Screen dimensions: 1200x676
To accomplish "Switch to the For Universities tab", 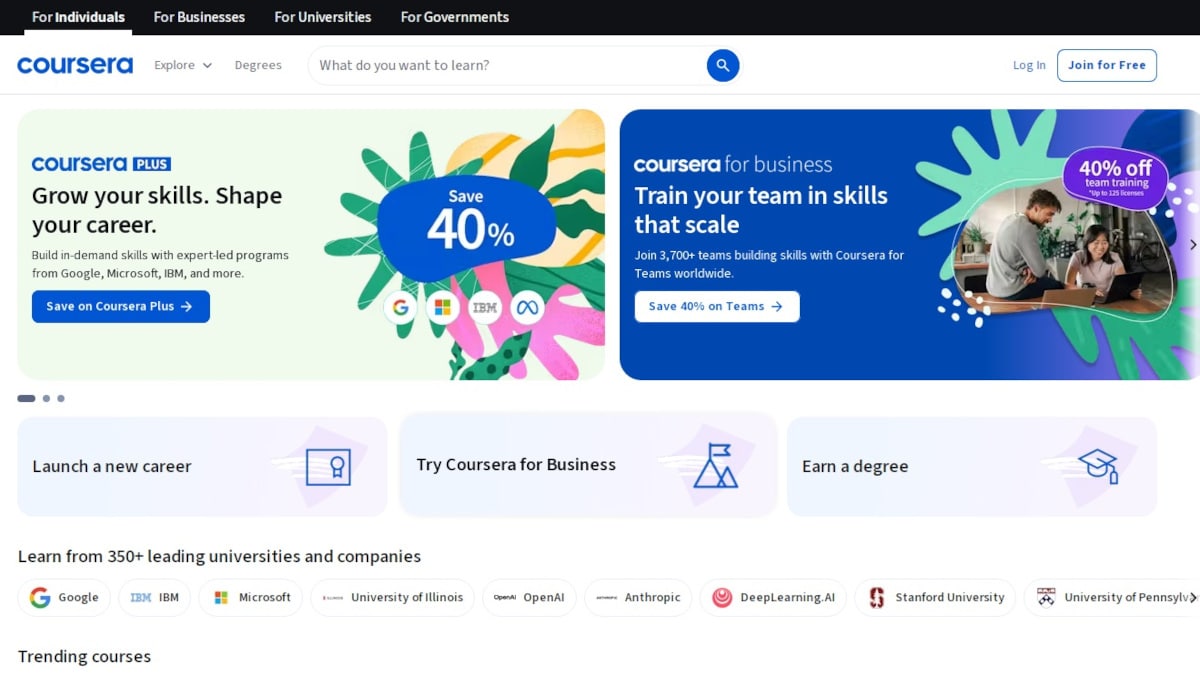I will click(x=323, y=17).
